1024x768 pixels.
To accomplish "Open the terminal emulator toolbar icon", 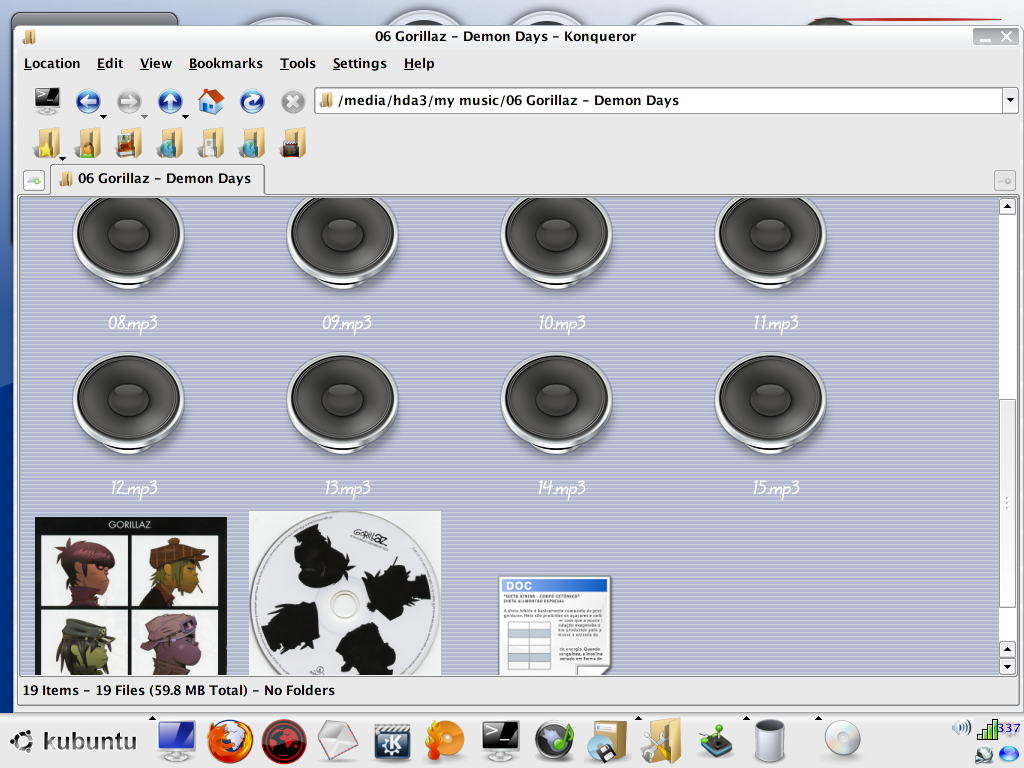I will pos(47,101).
